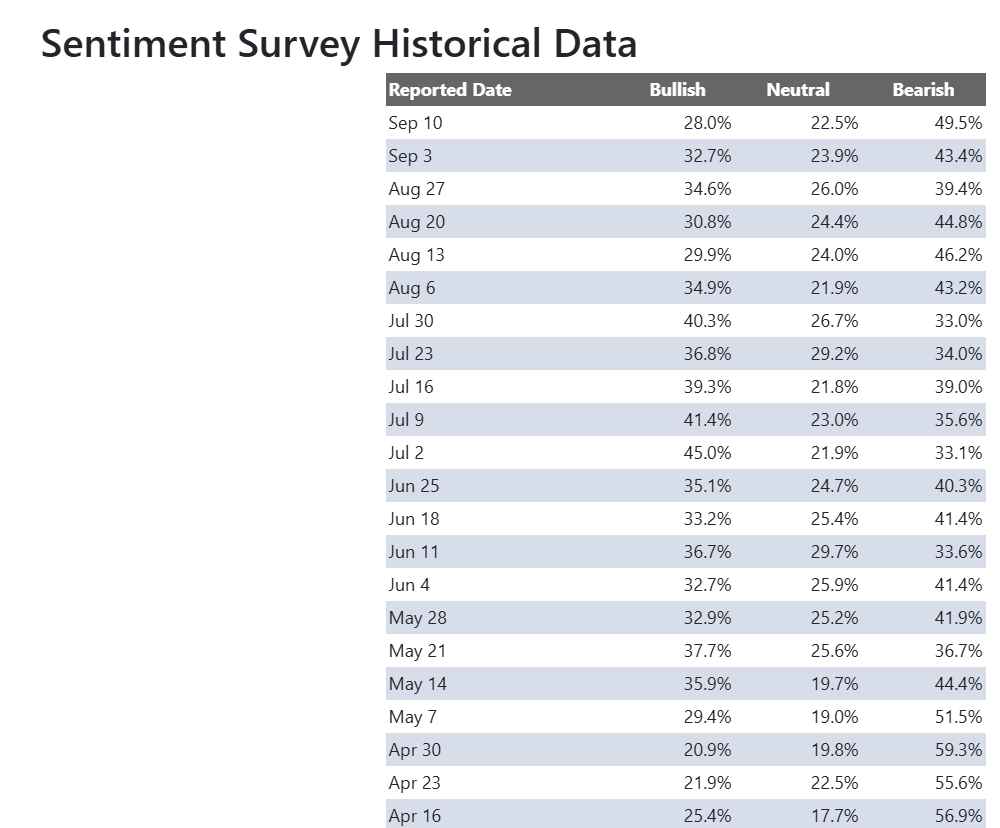The width and height of the screenshot is (1000, 828).
Task: Click the Jul 30 bullish value 40.3%
Action: [707, 321]
